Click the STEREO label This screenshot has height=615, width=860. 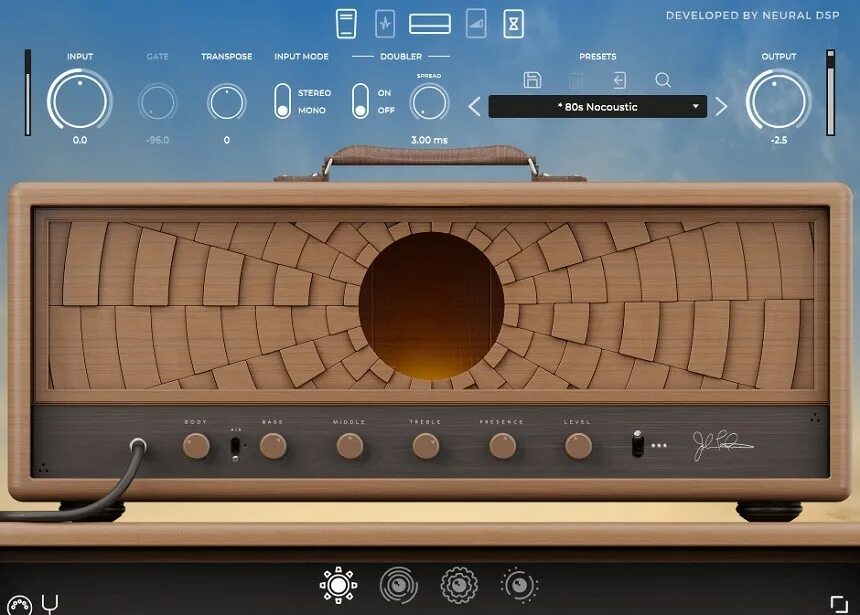[314, 93]
